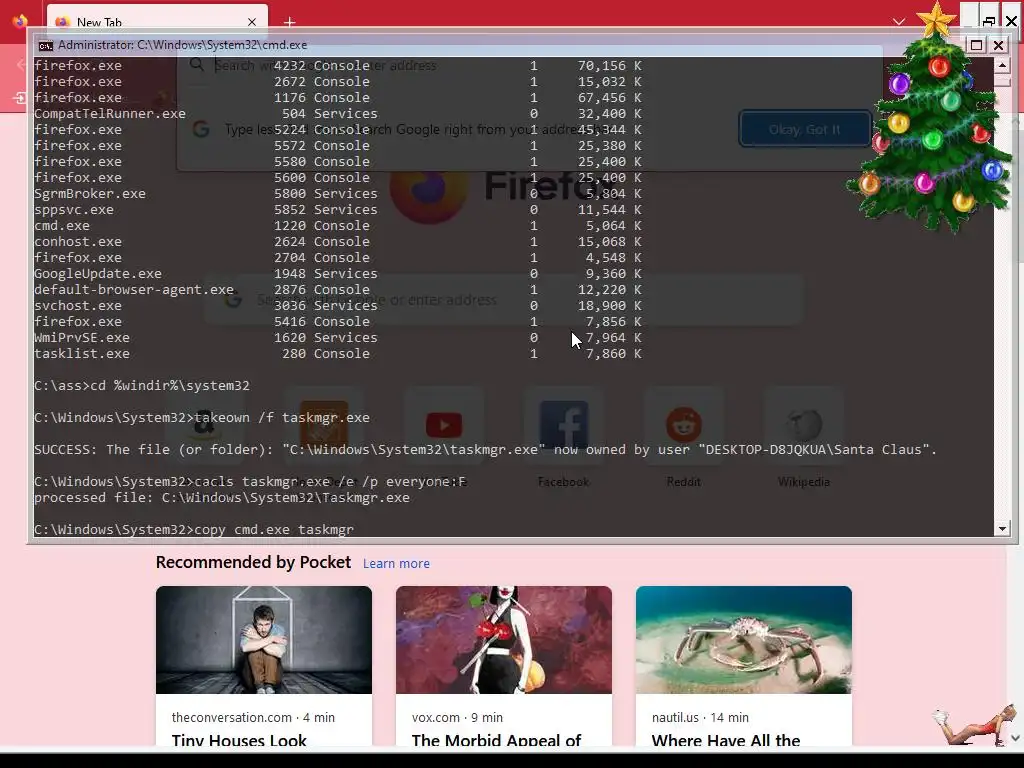Click The Morbid Appeal of article title
This screenshot has width=1024, height=768.
coord(496,741)
